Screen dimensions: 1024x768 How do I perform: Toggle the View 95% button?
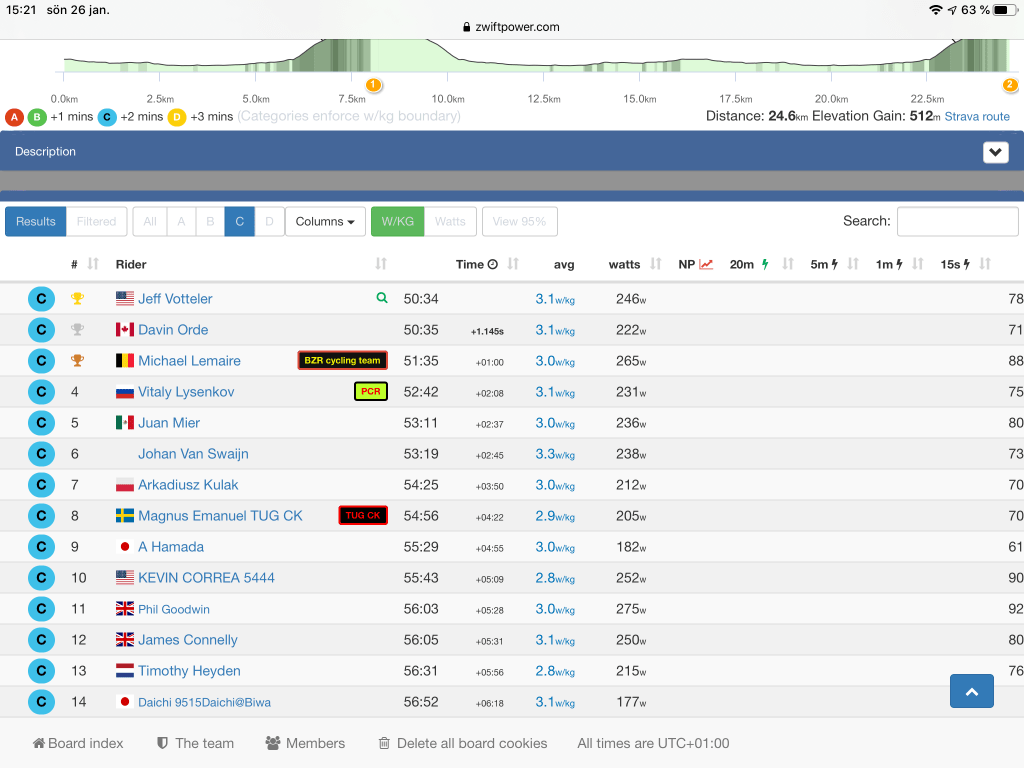pyautogui.click(x=519, y=221)
